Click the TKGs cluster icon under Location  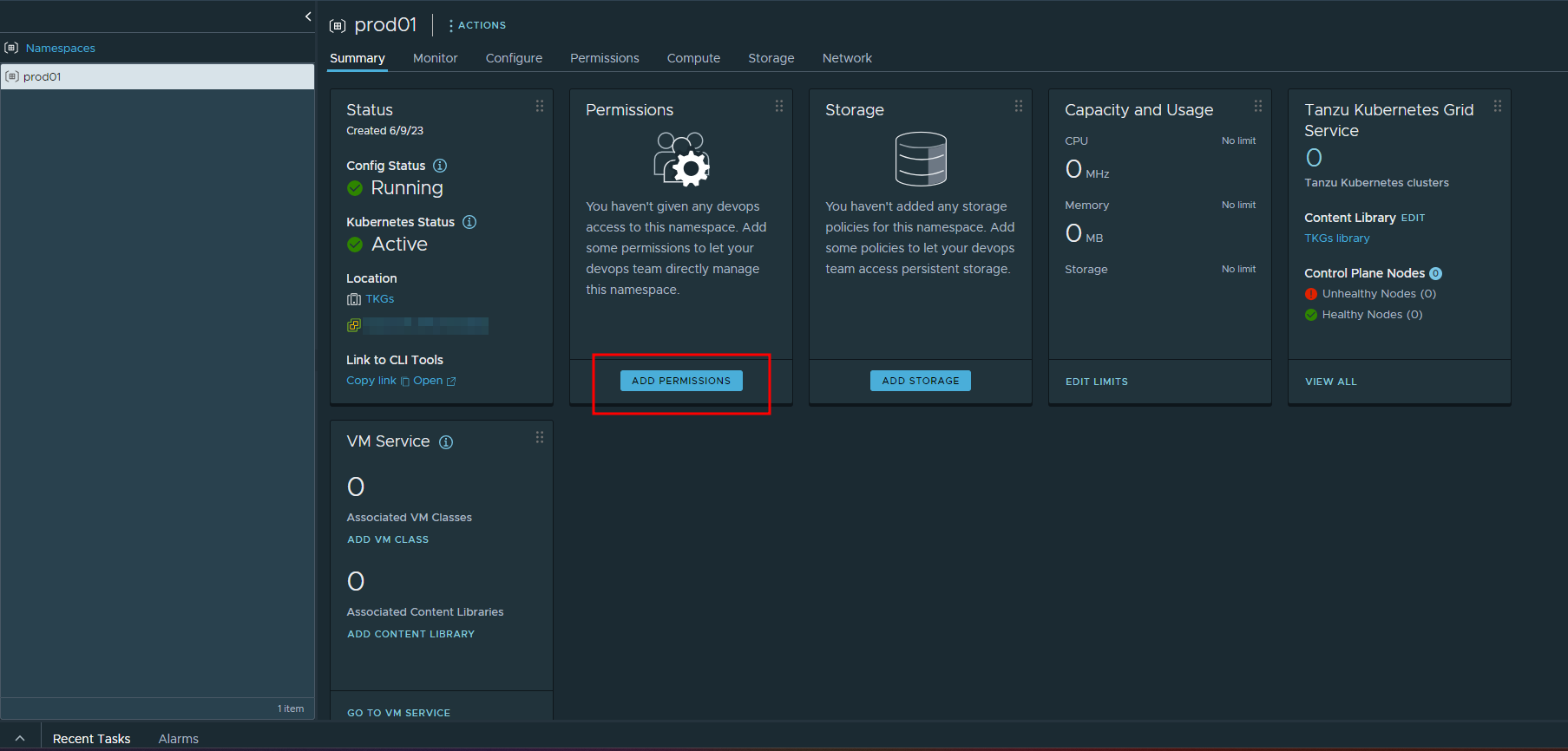[x=354, y=299]
